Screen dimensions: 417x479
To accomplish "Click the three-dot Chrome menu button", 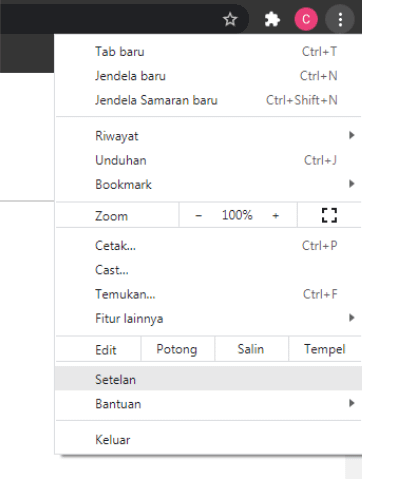I will coord(340,19).
